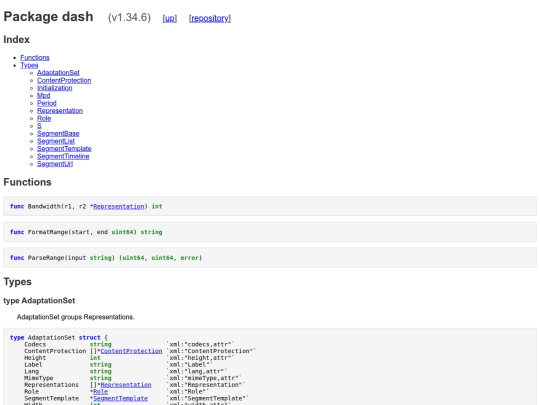Image resolution: width=540 pixels, height=405 pixels.
Task: Click the Bandwidth function name
Action: coord(44,206)
